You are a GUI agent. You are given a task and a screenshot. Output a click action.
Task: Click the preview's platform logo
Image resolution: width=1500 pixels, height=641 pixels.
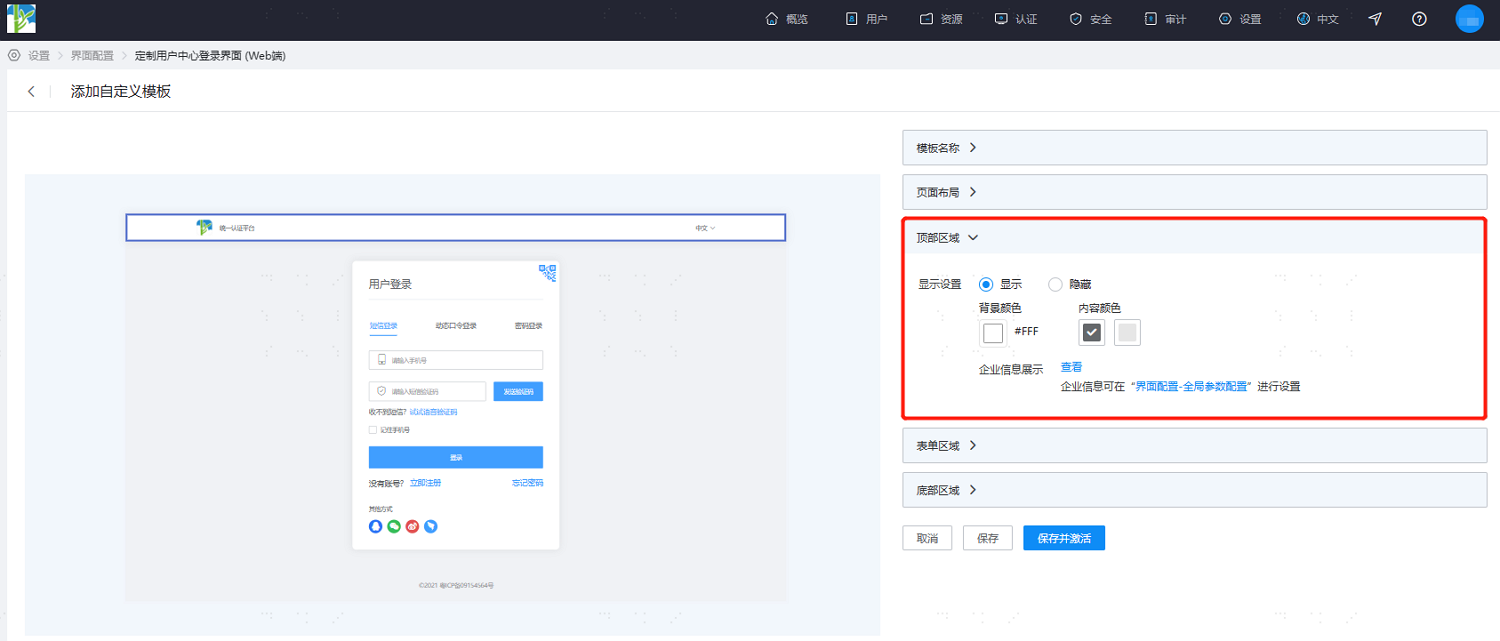(x=205, y=228)
